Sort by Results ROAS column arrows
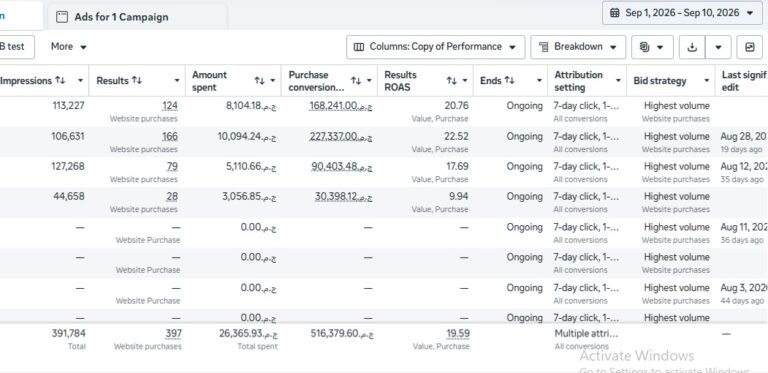 [451, 81]
